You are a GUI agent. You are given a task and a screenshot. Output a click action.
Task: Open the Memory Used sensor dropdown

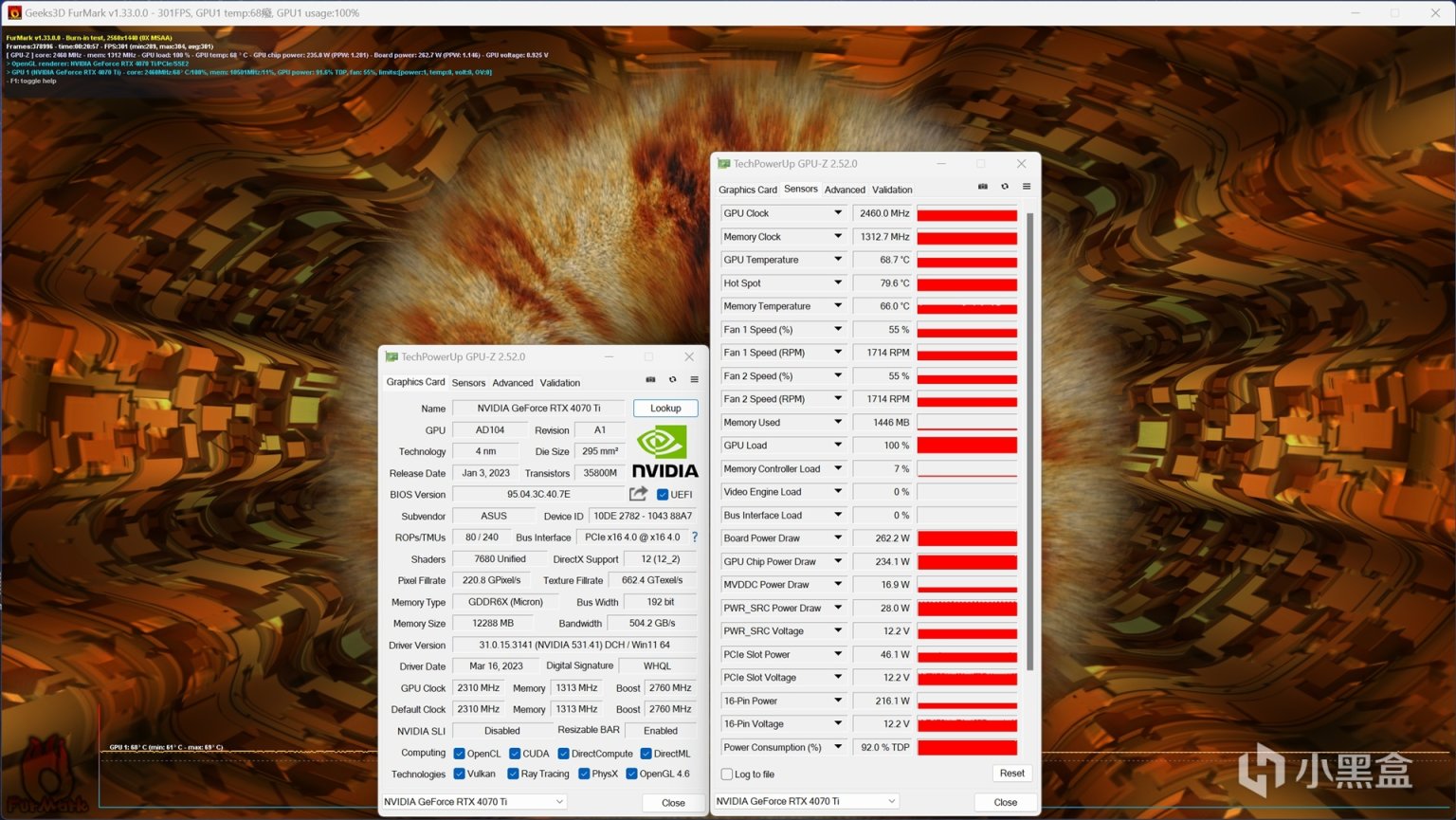coord(838,422)
